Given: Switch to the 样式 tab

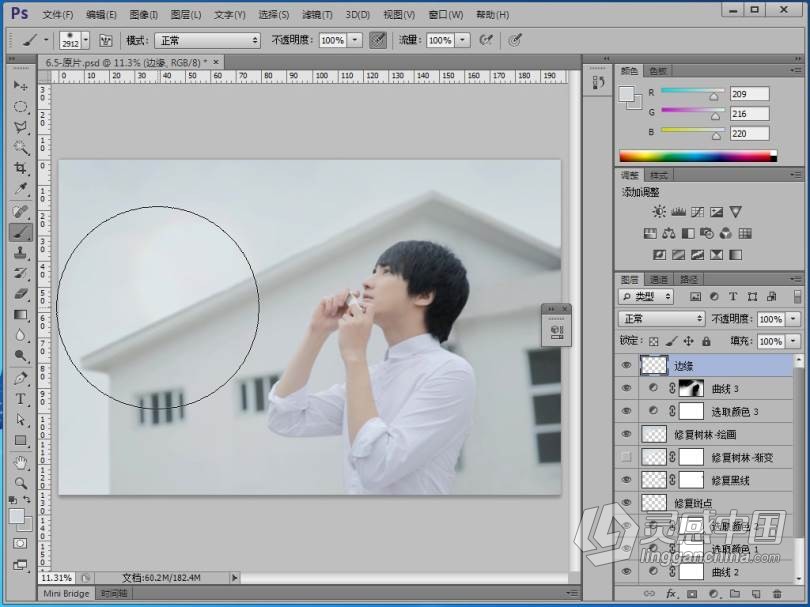Looking at the screenshot, I should (x=659, y=175).
